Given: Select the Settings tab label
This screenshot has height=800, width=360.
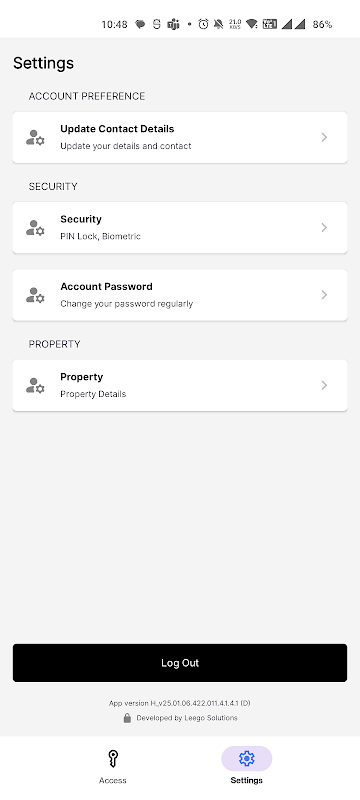Looking at the screenshot, I should click(x=246, y=780).
